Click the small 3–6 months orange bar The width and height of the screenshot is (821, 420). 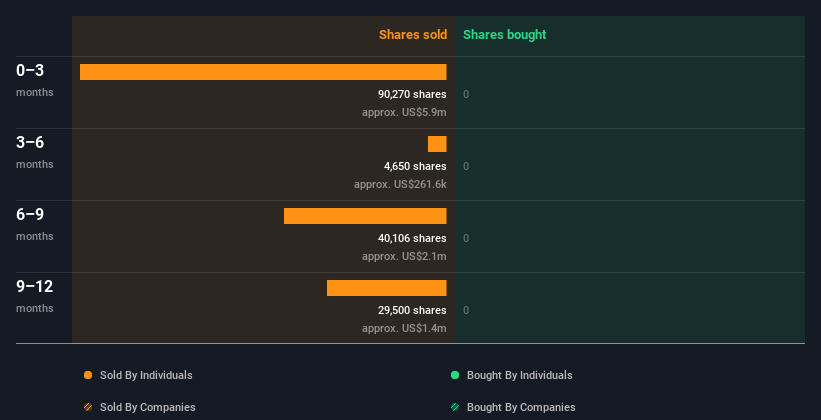(x=437, y=144)
